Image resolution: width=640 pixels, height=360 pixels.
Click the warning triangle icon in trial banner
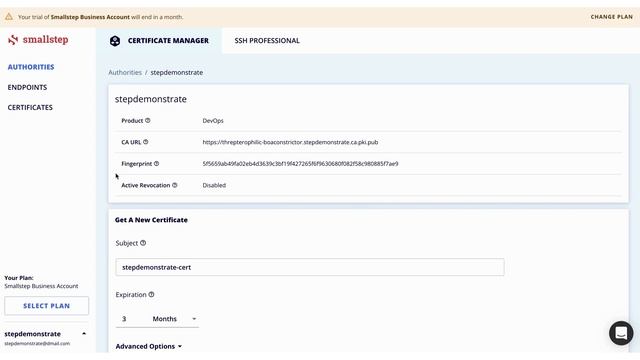9,17
